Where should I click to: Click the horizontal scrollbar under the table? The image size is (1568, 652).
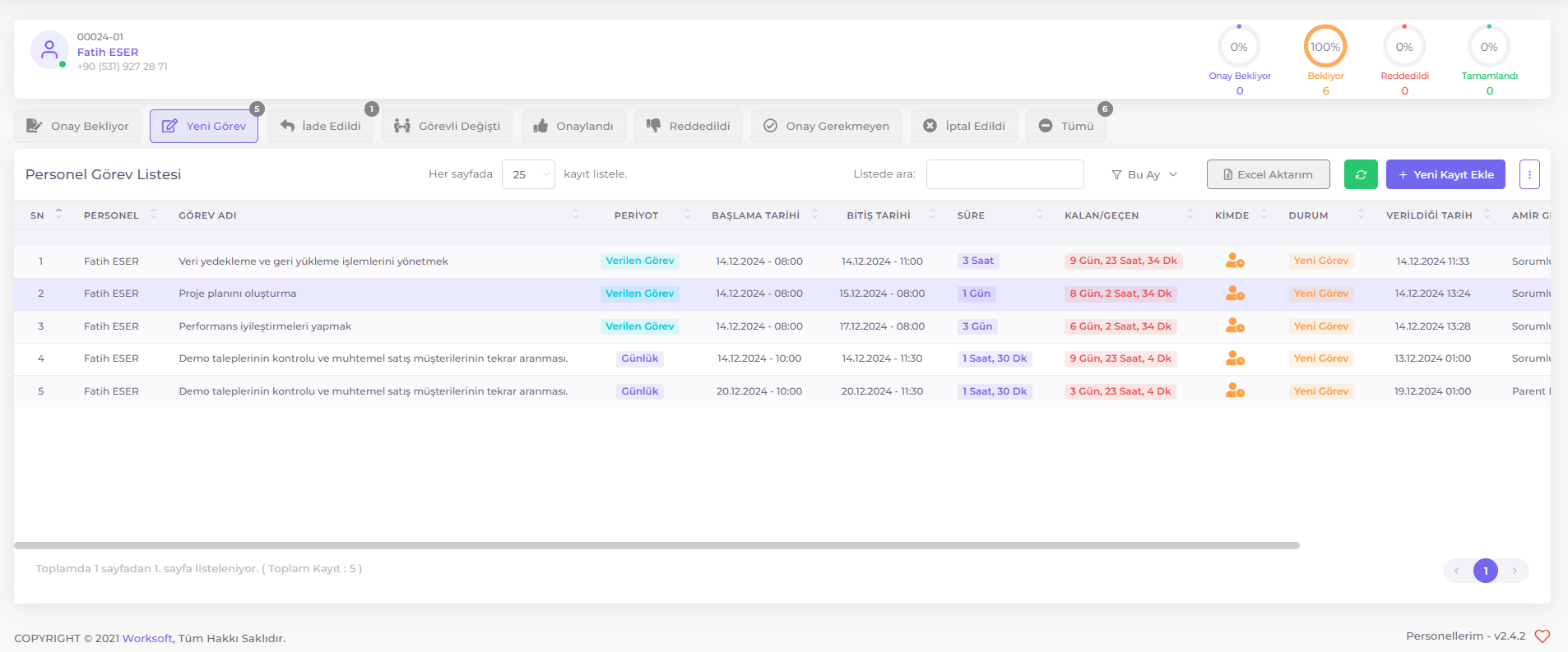coord(656,545)
